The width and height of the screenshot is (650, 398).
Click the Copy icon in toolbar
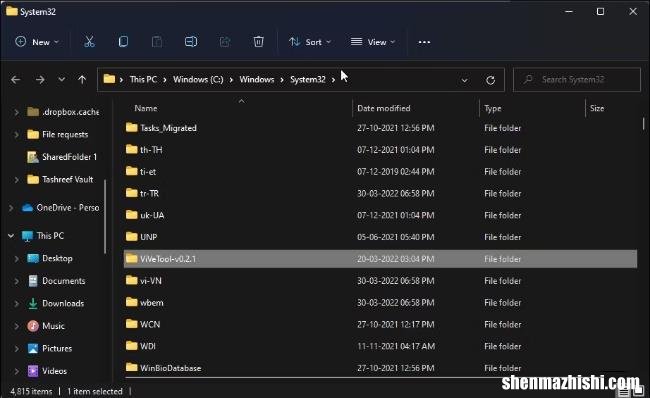click(123, 41)
